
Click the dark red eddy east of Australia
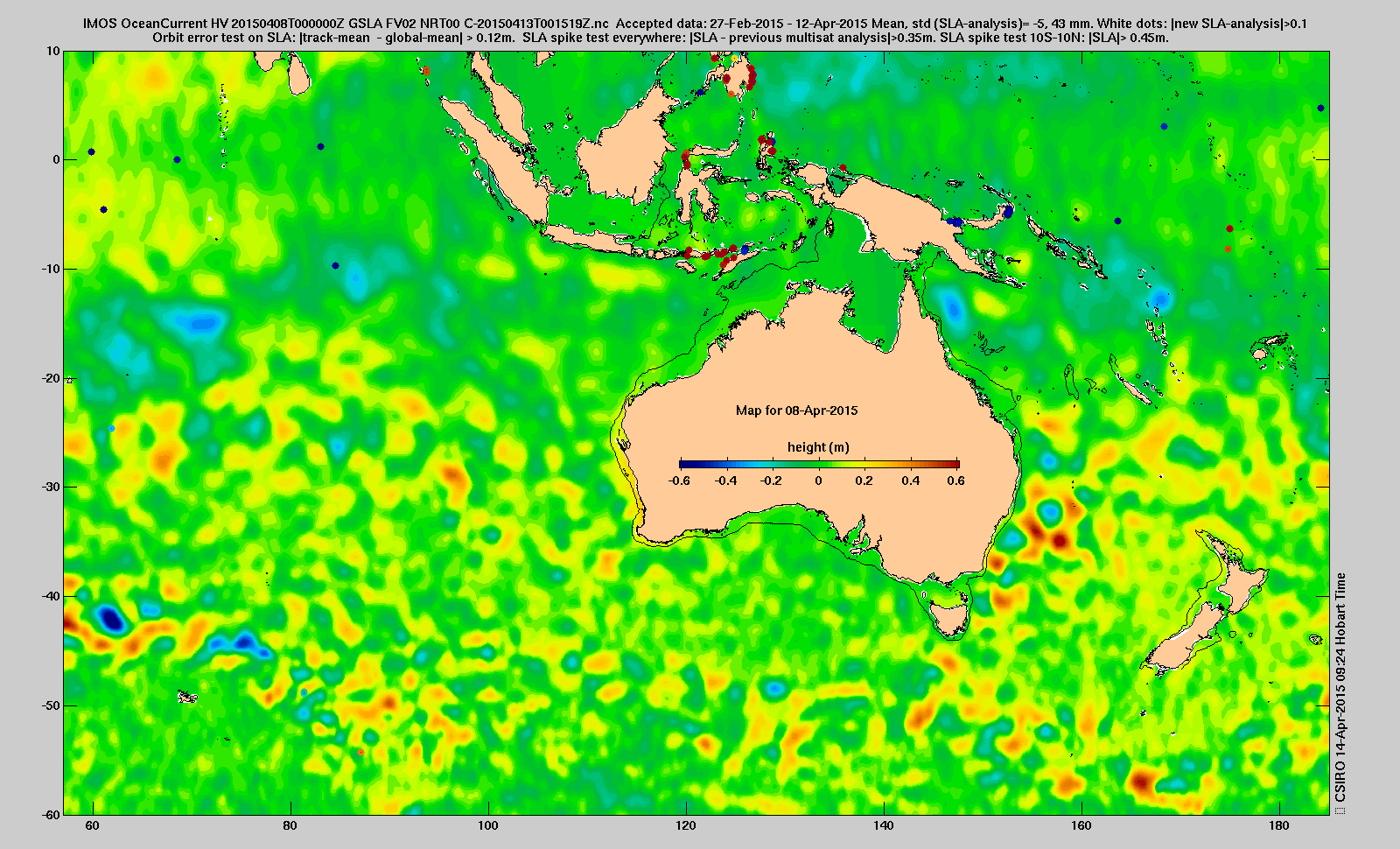tap(1059, 541)
